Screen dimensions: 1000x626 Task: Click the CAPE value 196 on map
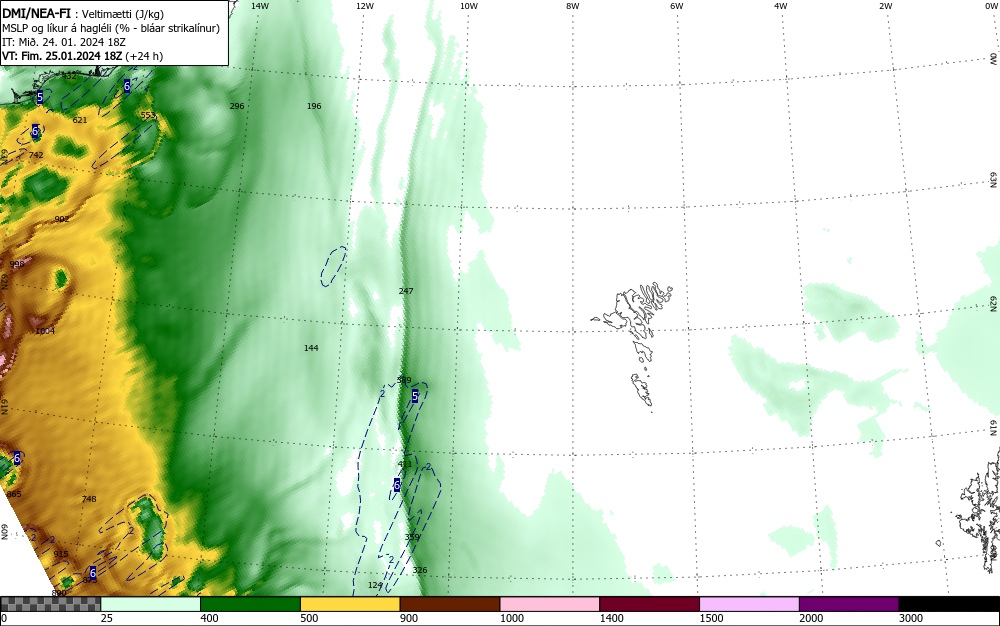(314, 106)
